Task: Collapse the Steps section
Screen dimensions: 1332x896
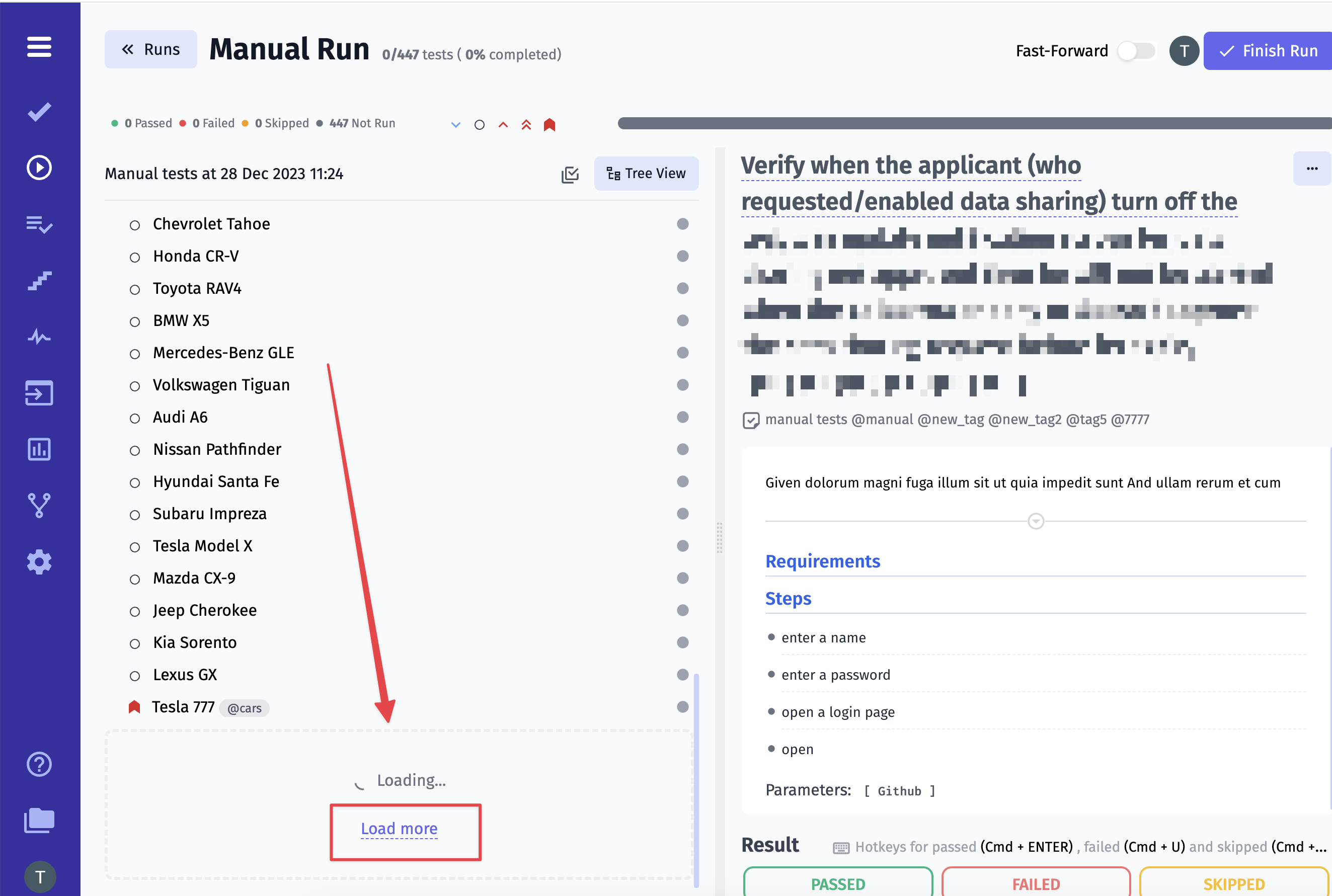Action: tap(788, 598)
